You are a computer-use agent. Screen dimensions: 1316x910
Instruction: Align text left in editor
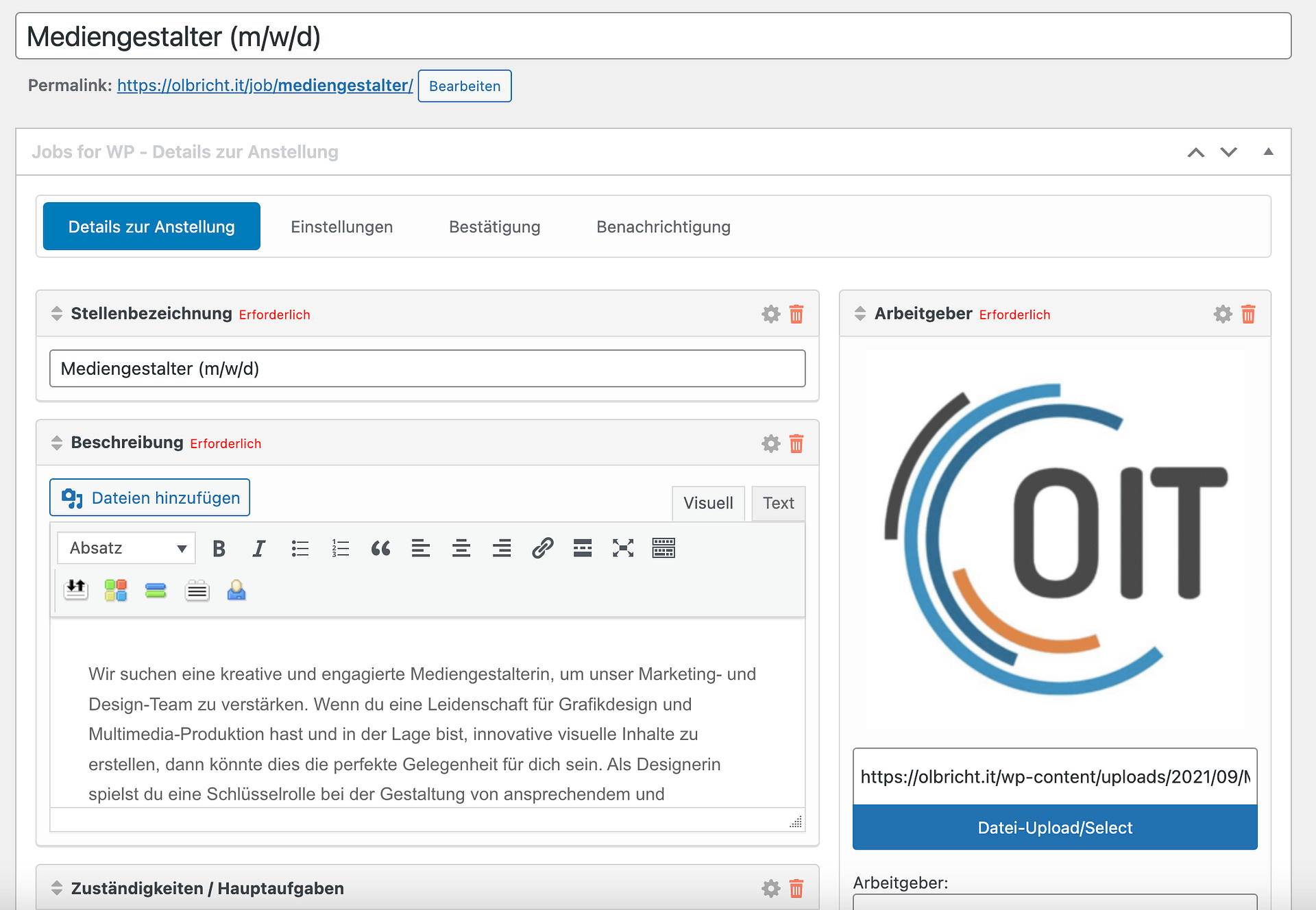421,548
